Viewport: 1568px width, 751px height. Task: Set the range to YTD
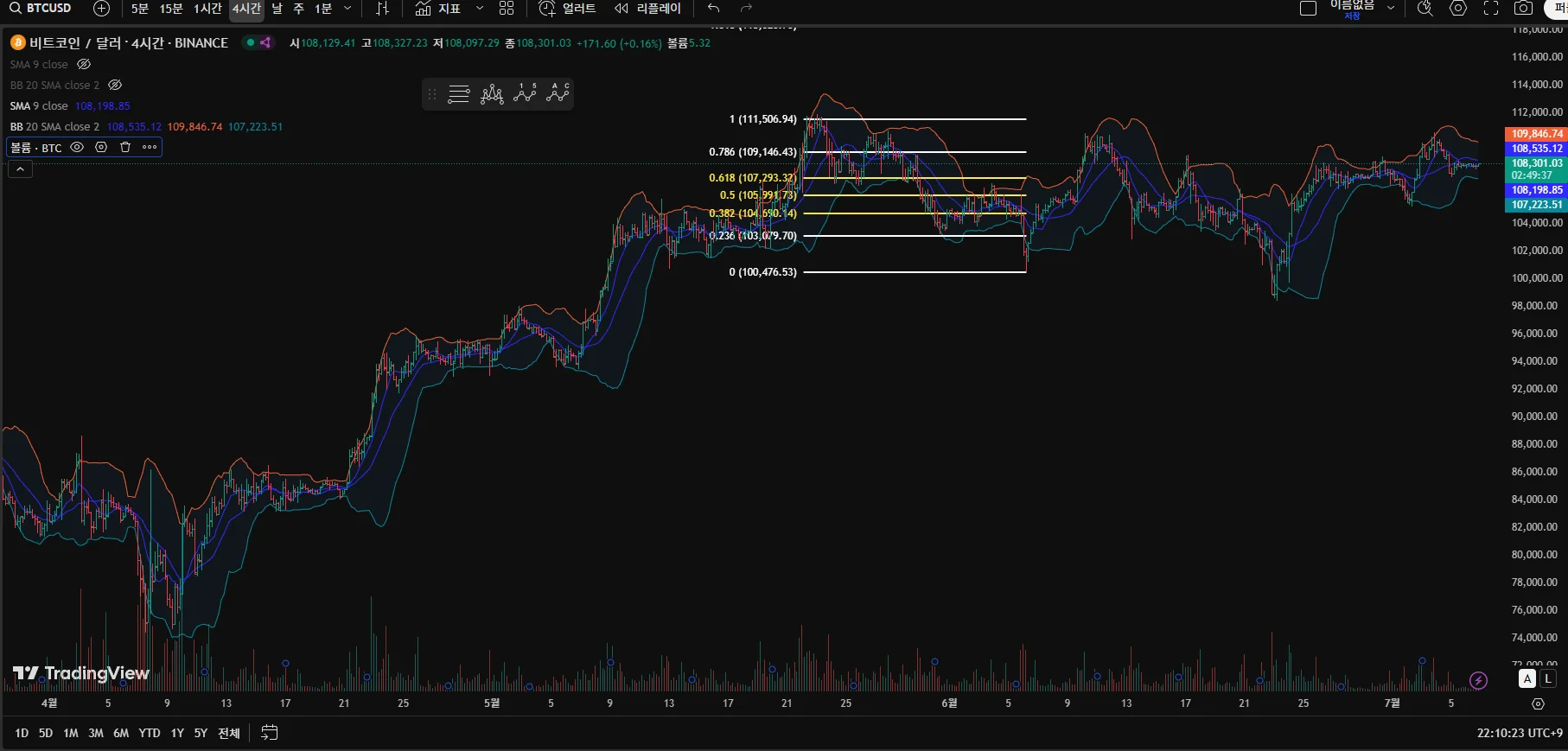150,733
